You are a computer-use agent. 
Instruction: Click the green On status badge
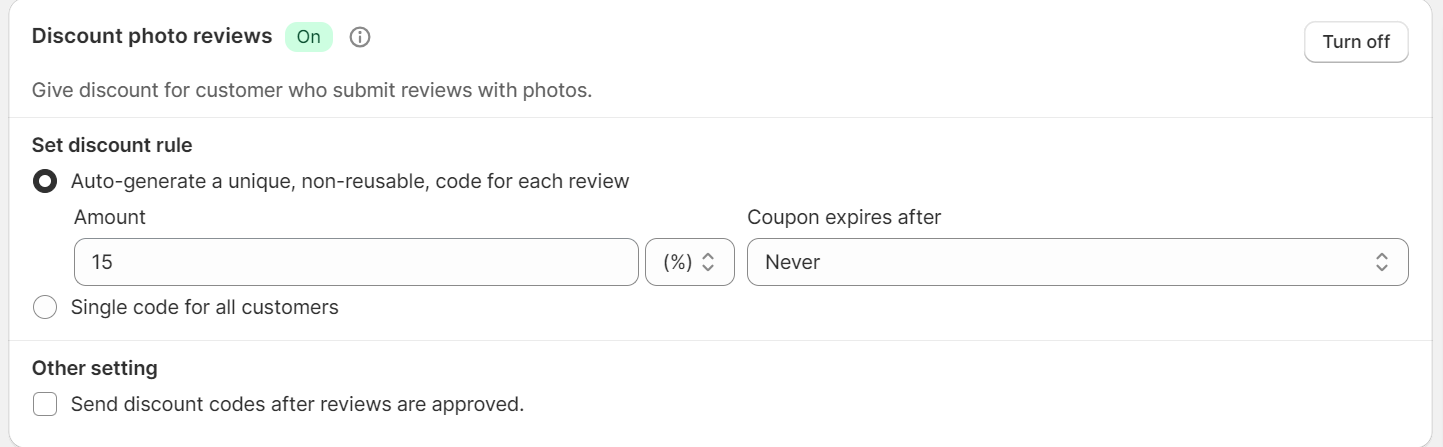pos(309,37)
